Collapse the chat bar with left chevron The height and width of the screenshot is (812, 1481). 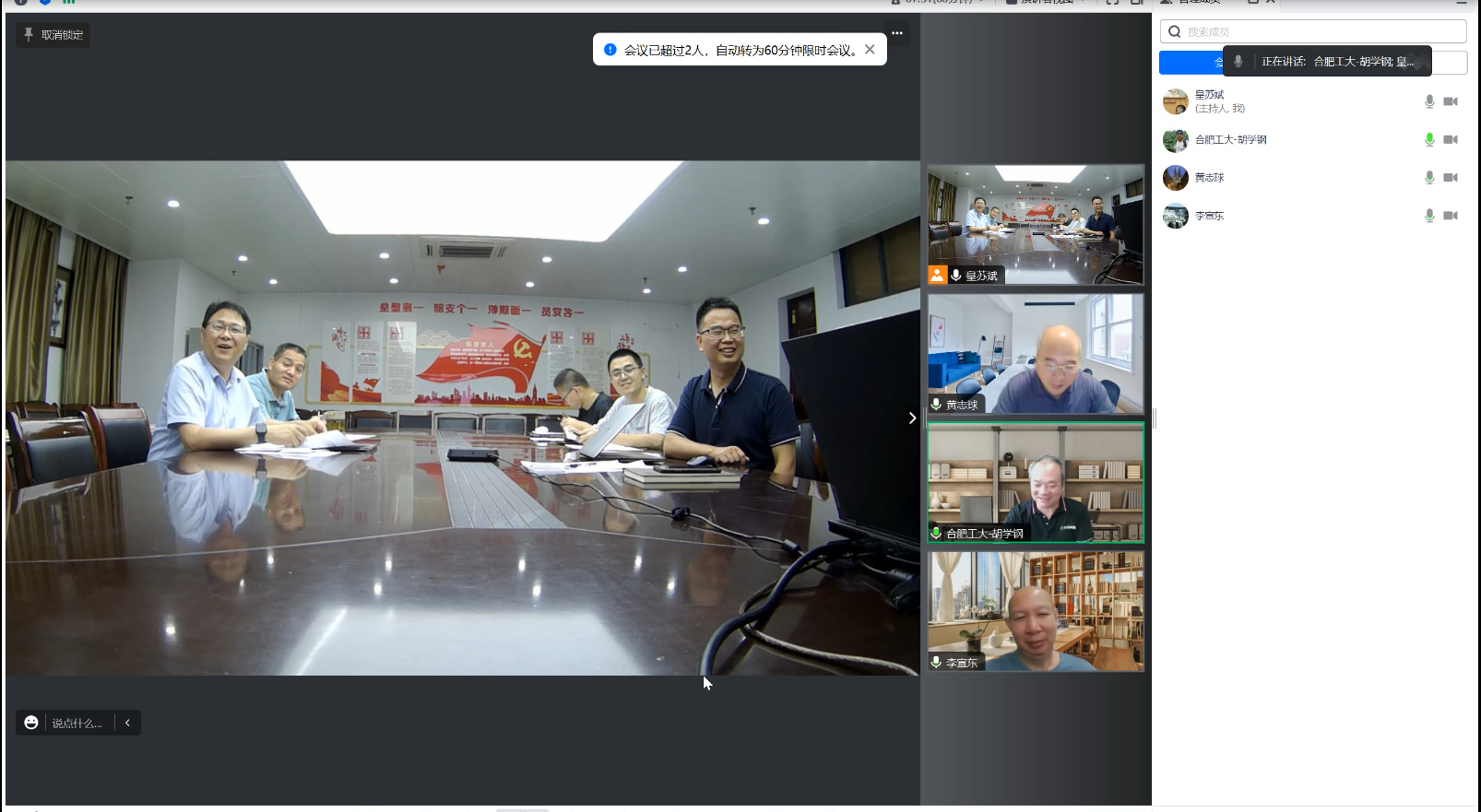(x=127, y=723)
